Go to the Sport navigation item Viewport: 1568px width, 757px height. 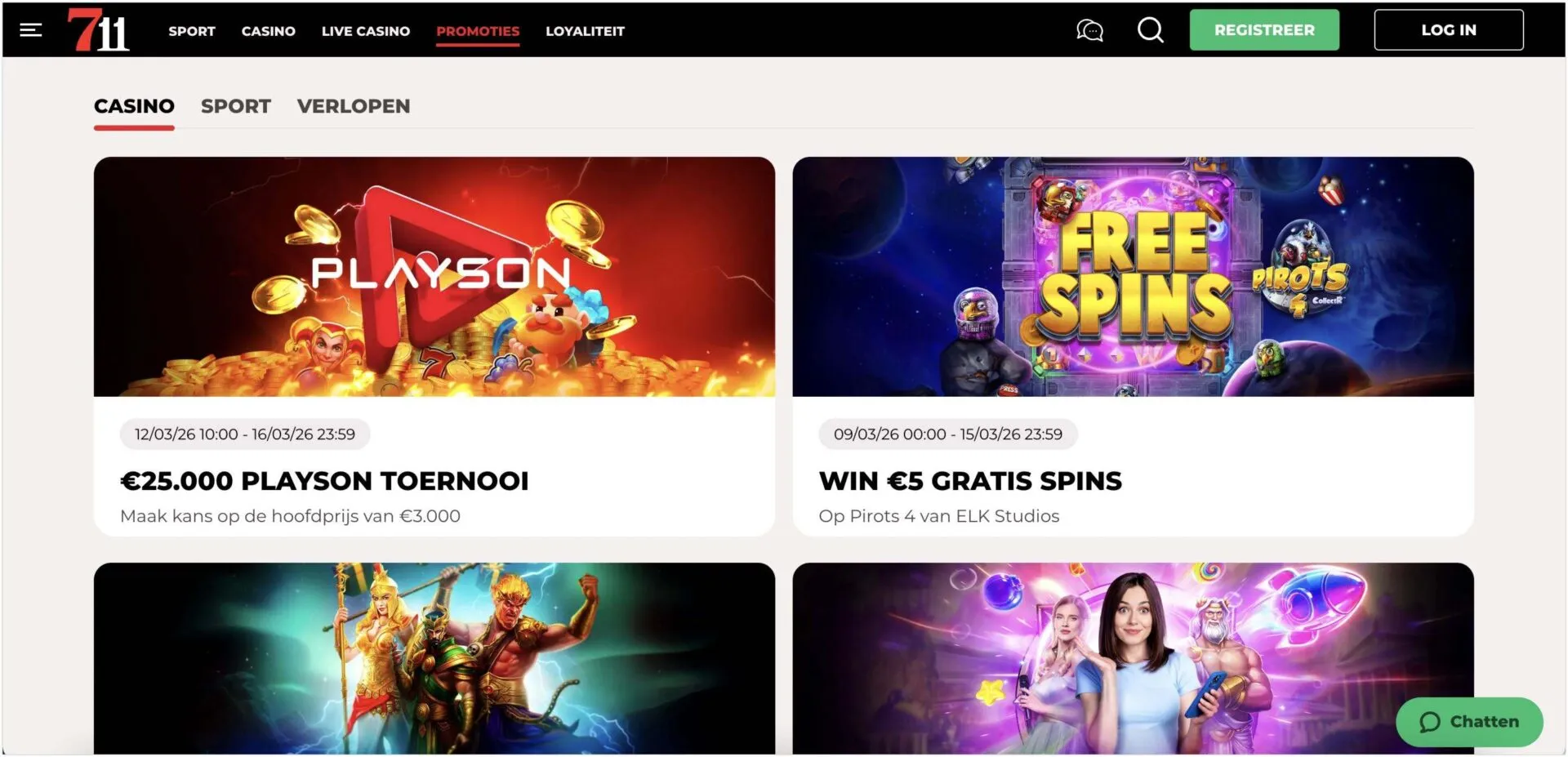192,31
